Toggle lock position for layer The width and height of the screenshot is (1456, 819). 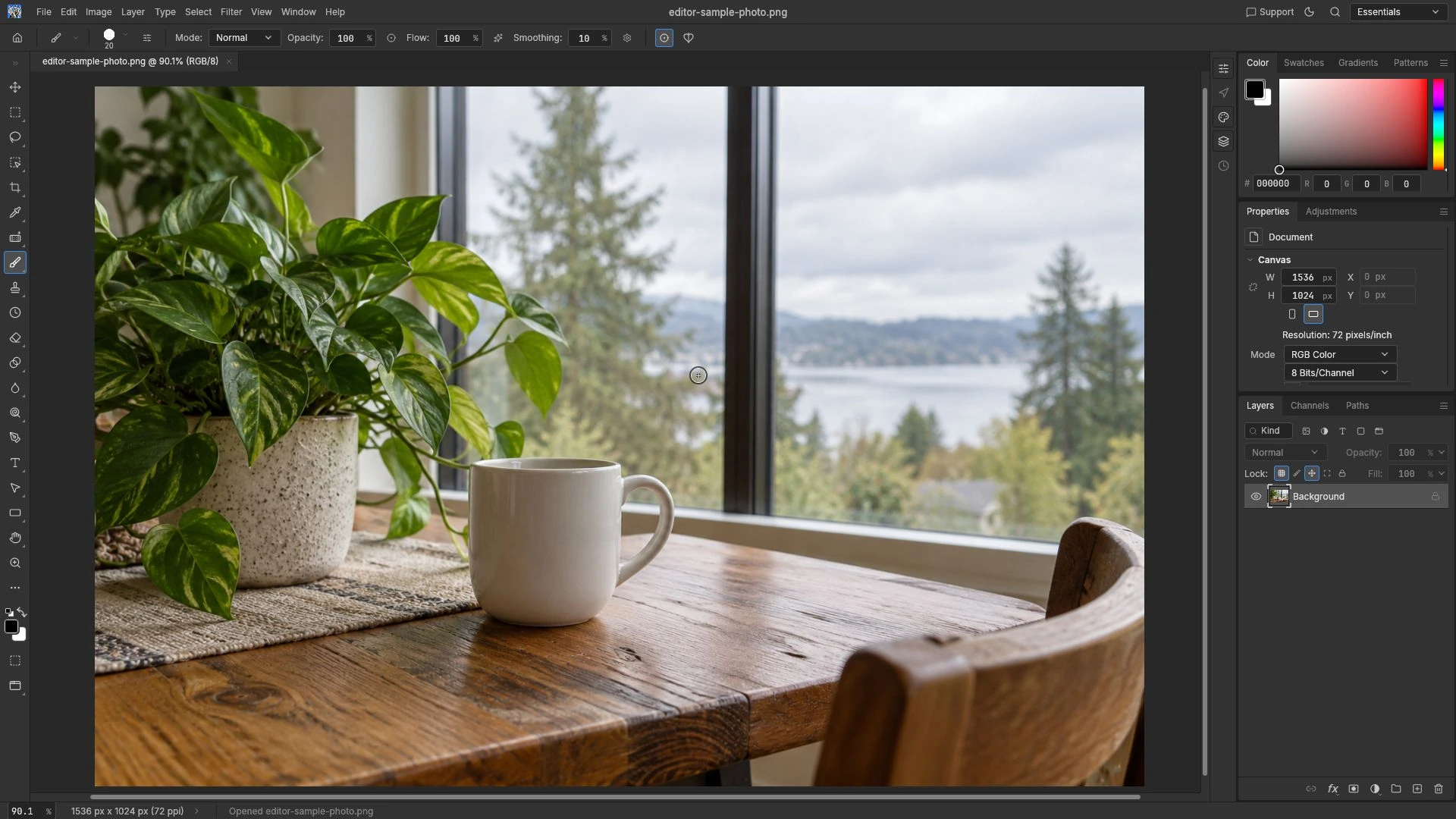1312,474
